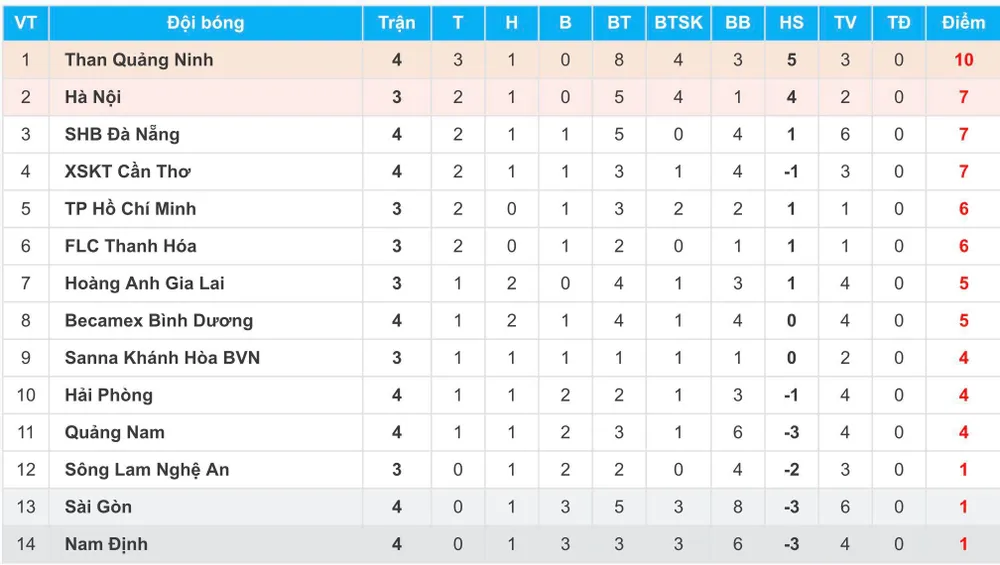The image size is (1000, 565).
Task: Click Sanna Khánh Hòa BVN team name
Action: click(162, 358)
